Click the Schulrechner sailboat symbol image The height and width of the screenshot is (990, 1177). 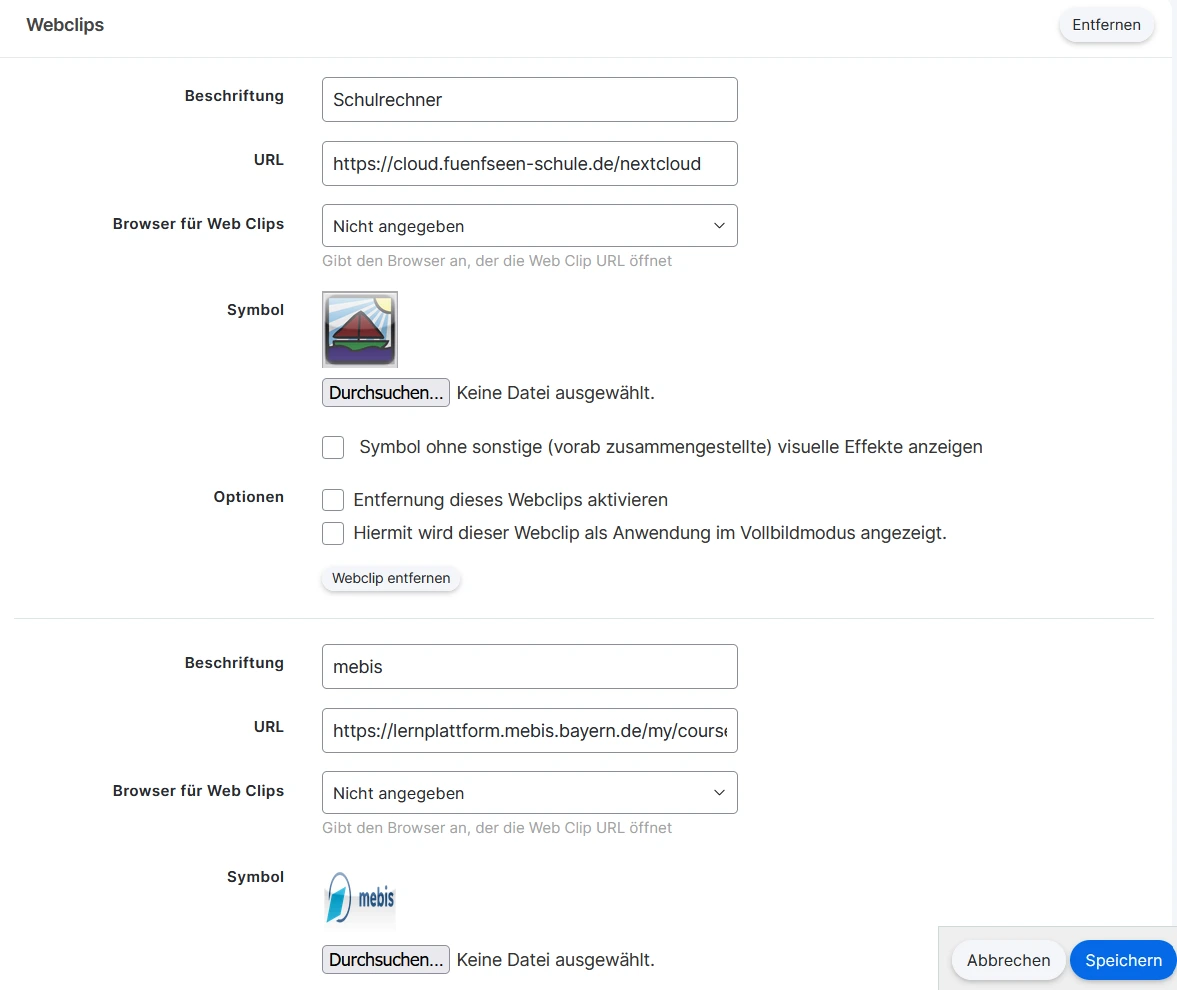pos(360,330)
